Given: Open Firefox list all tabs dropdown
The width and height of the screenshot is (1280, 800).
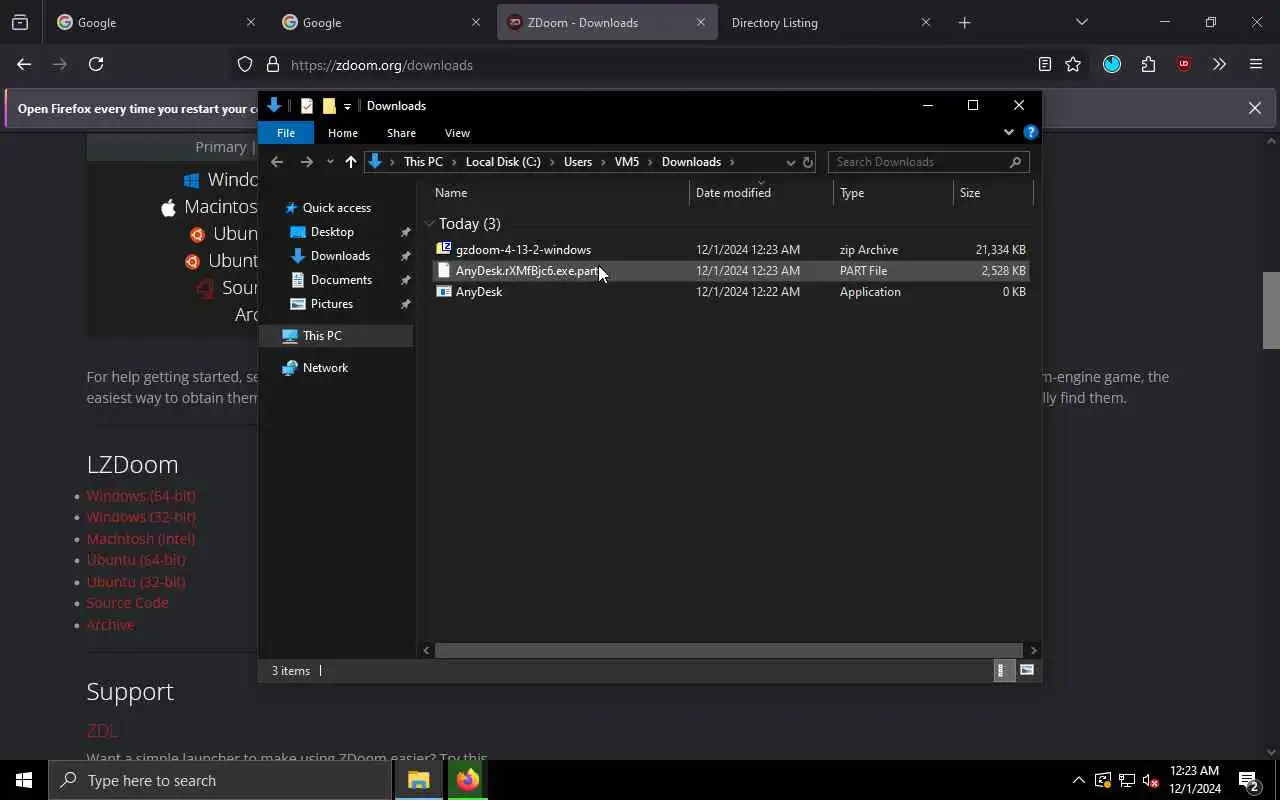Looking at the screenshot, I should point(1081,22).
